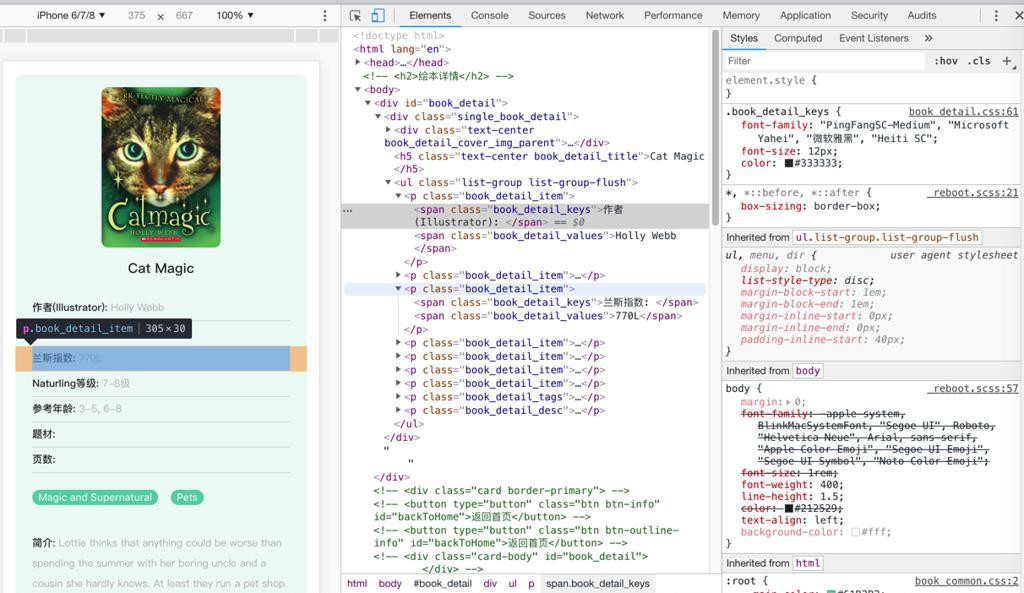Click the Magic and Supernatural tag
1024x593 pixels.
[x=95, y=497]
